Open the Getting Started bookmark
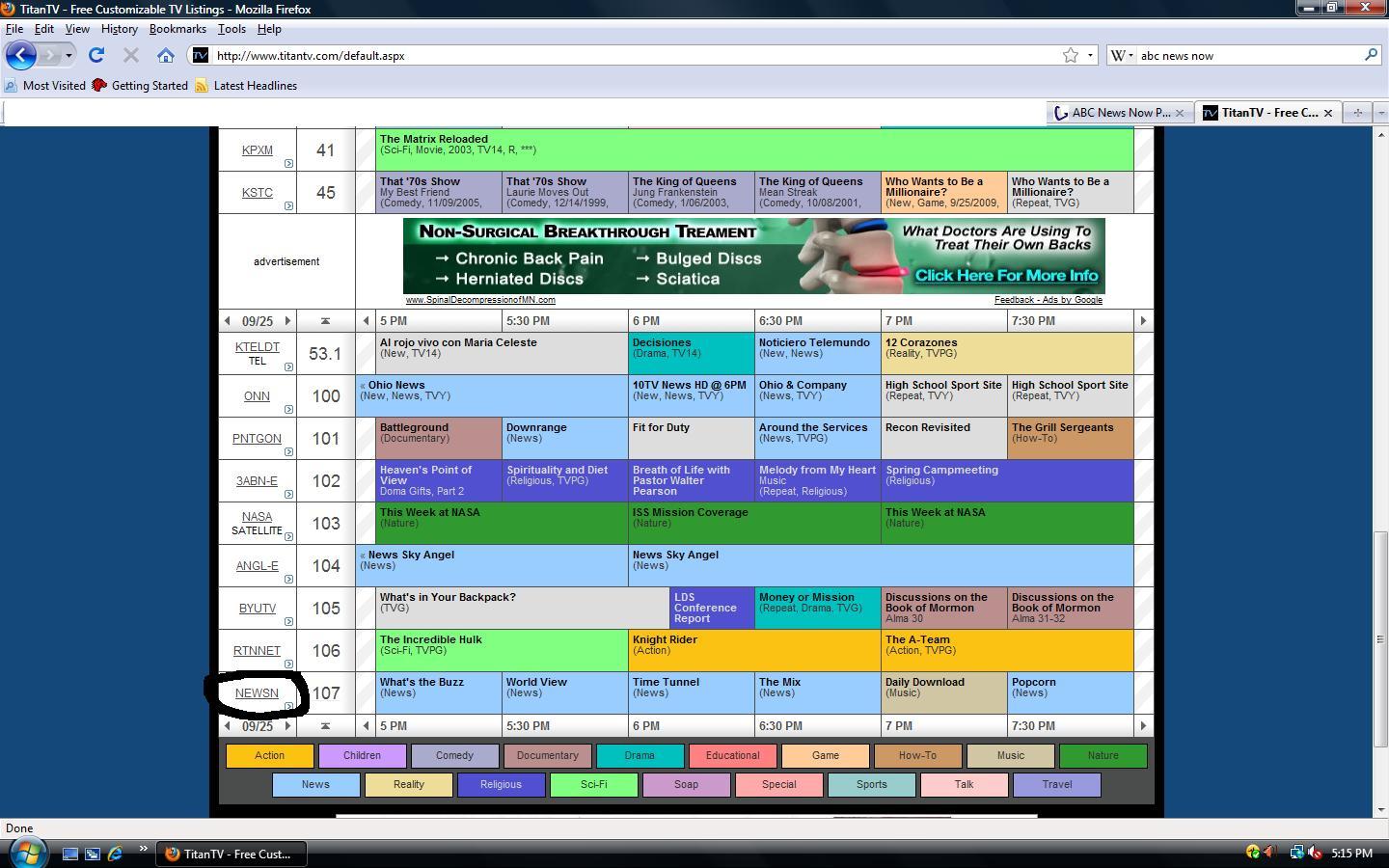The height and width of the screenshot is (868, 1389). coord(140,85)
